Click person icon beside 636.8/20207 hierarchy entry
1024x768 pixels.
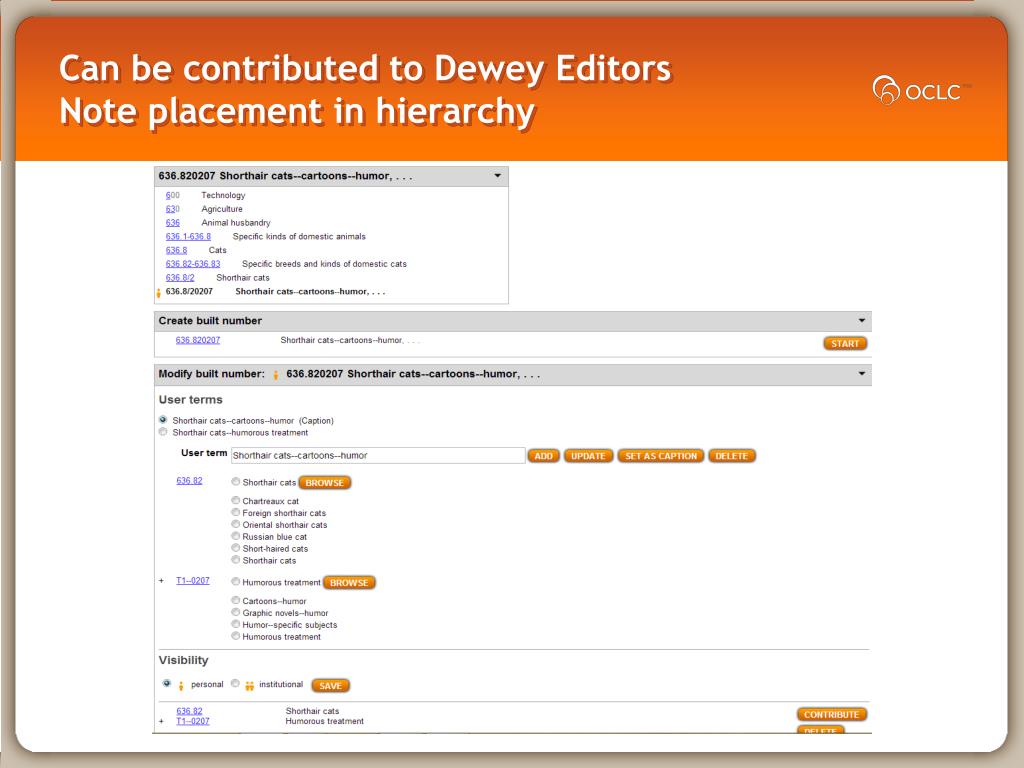pos(159,293)
